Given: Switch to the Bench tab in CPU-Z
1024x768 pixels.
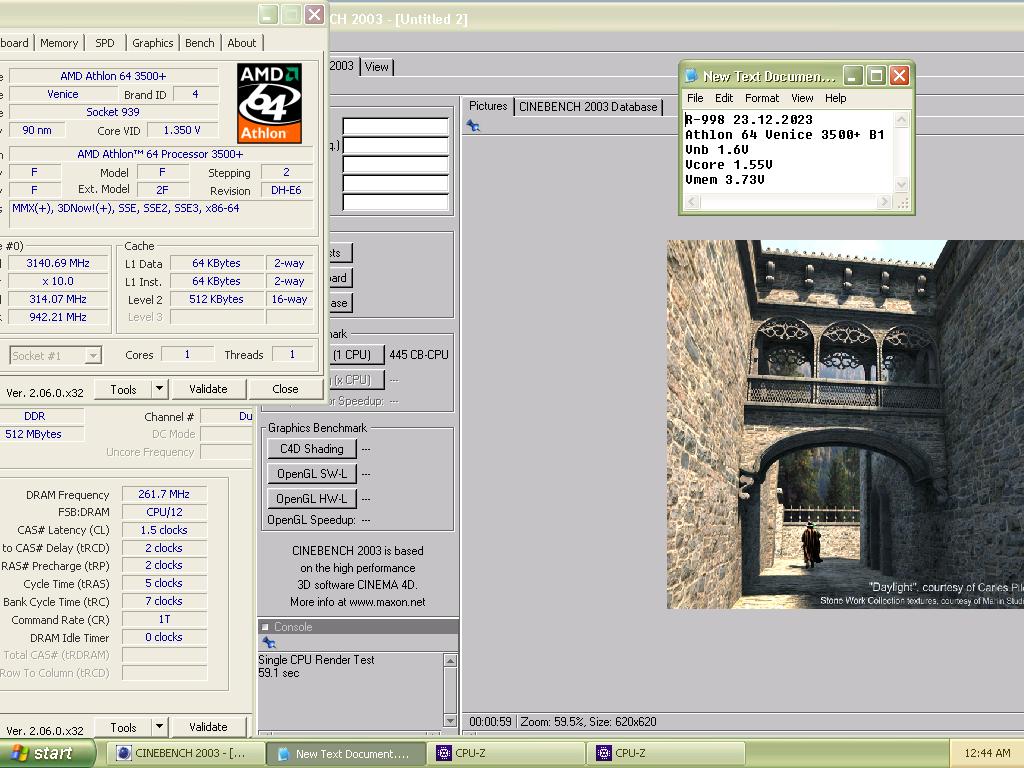Looking at the screenshot, I should pyautogui.click(x=199, y=43).
